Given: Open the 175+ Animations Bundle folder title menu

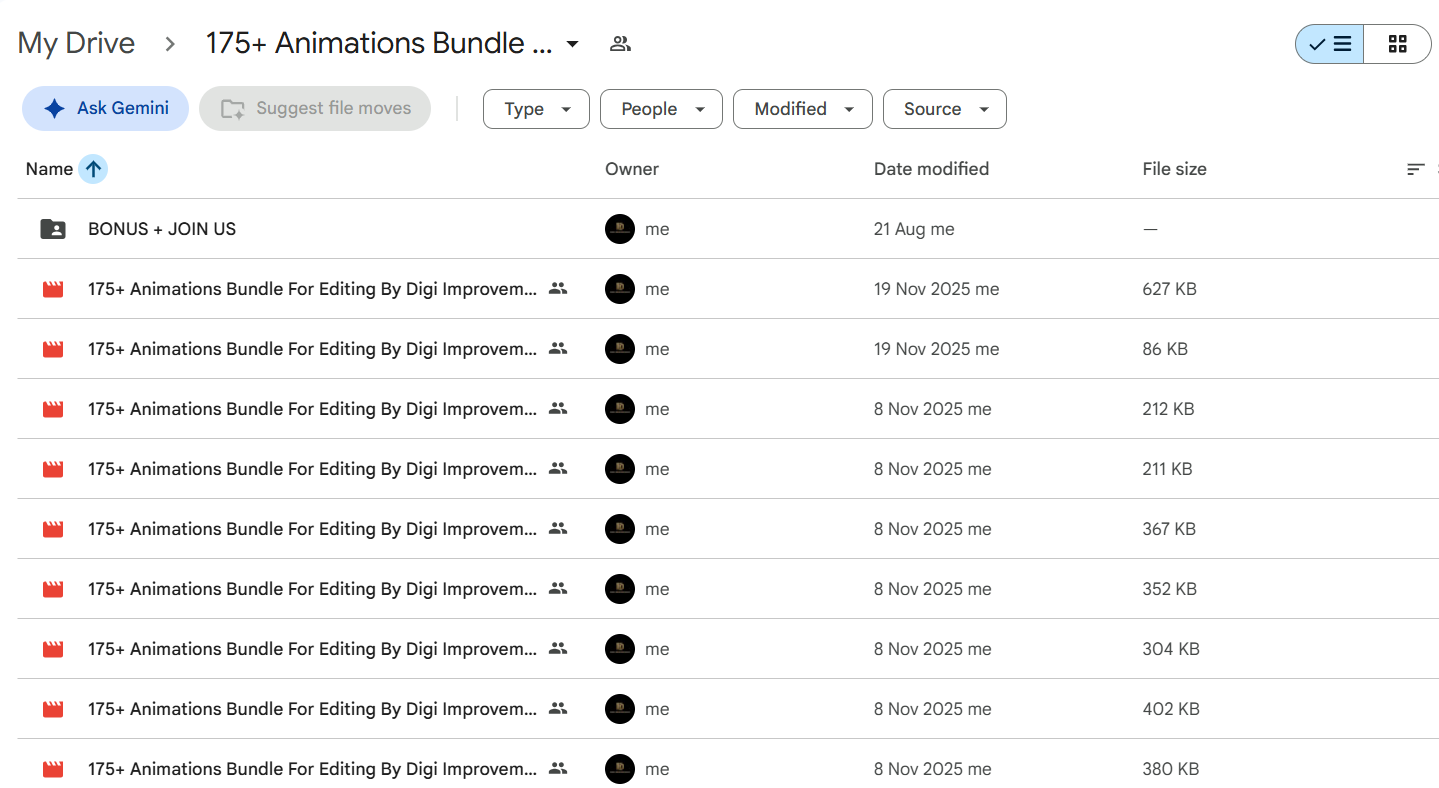Looking at the screenshot, I should point(392,44).
